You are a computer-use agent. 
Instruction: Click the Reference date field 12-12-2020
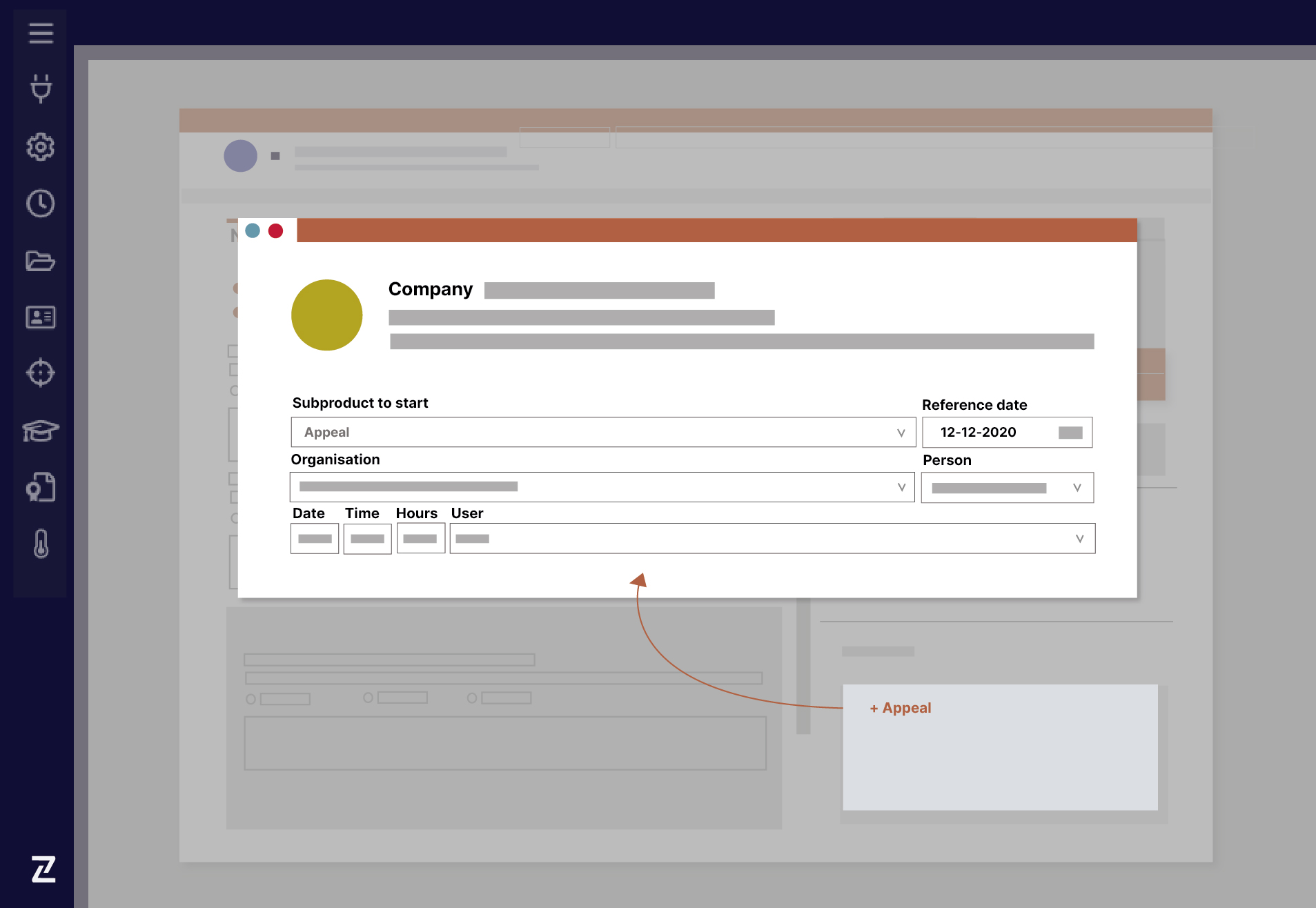(1007, 432)
